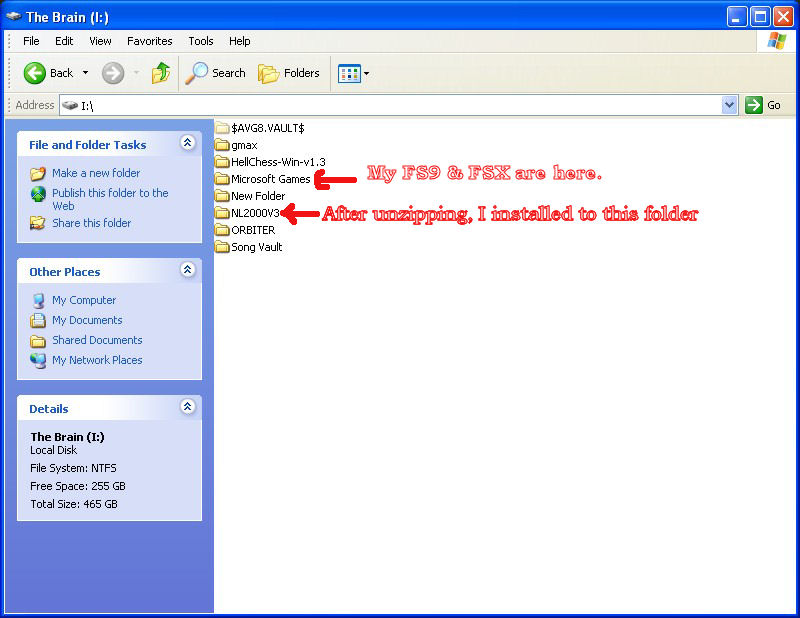Expand the Address bar dropdown
Viewport: 800px width, 618px height.
point(729,105)
